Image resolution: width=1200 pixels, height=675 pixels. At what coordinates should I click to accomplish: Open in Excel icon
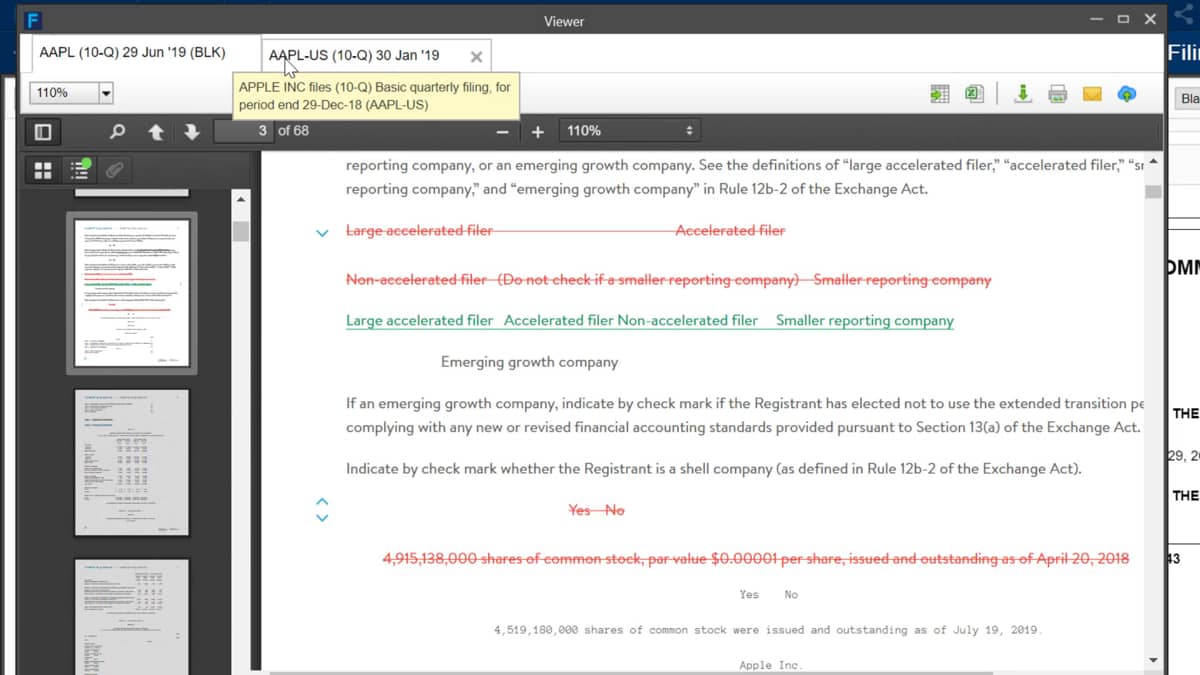(974, 93)
